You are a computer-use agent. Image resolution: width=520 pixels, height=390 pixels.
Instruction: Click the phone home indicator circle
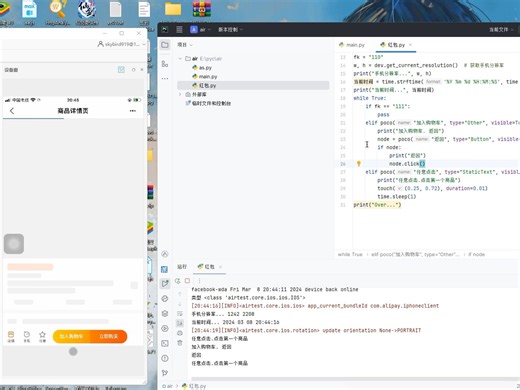(73, 351)
